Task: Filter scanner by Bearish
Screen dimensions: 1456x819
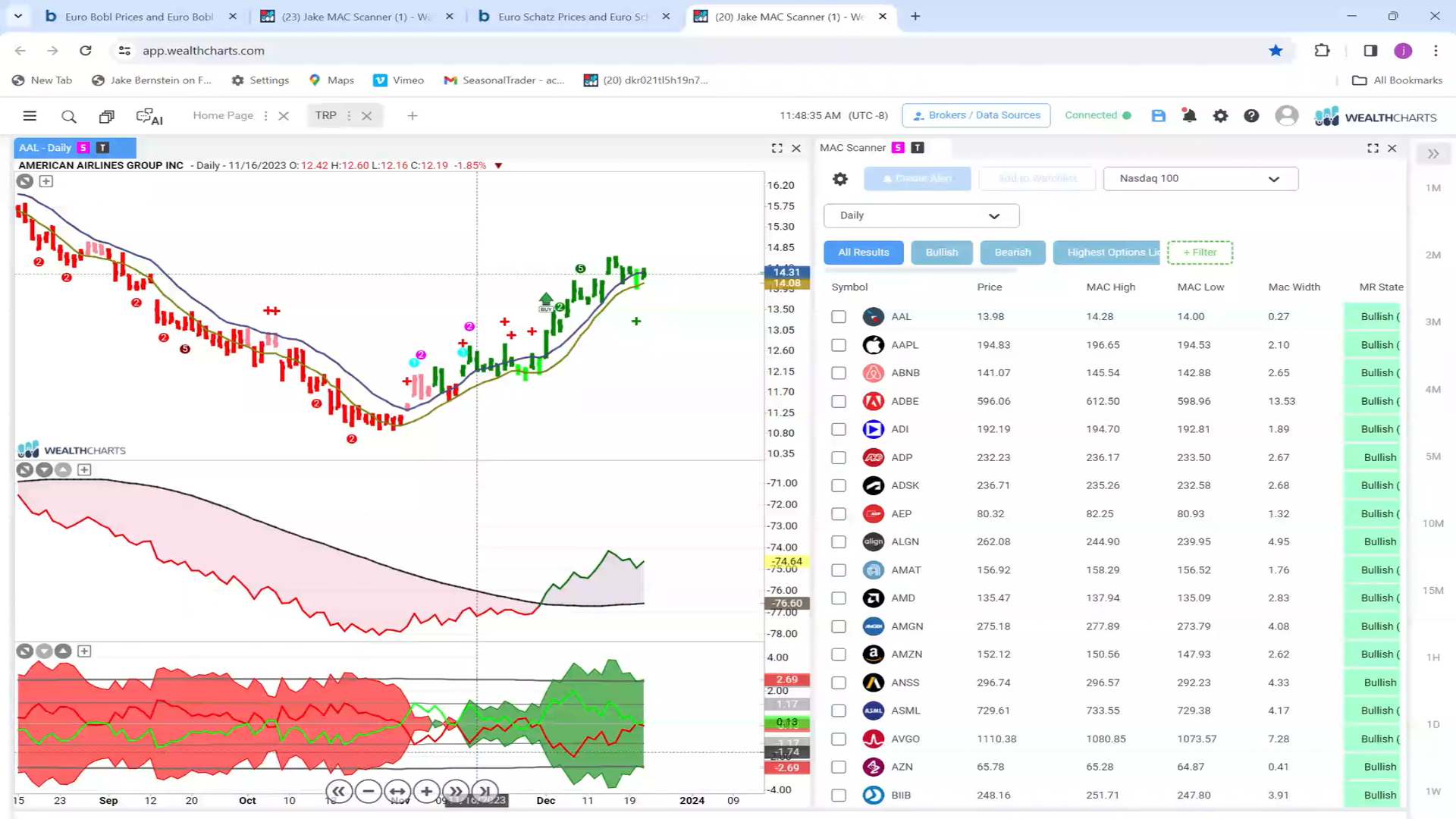Action: pyautogui.click(x=1013, y=253)
